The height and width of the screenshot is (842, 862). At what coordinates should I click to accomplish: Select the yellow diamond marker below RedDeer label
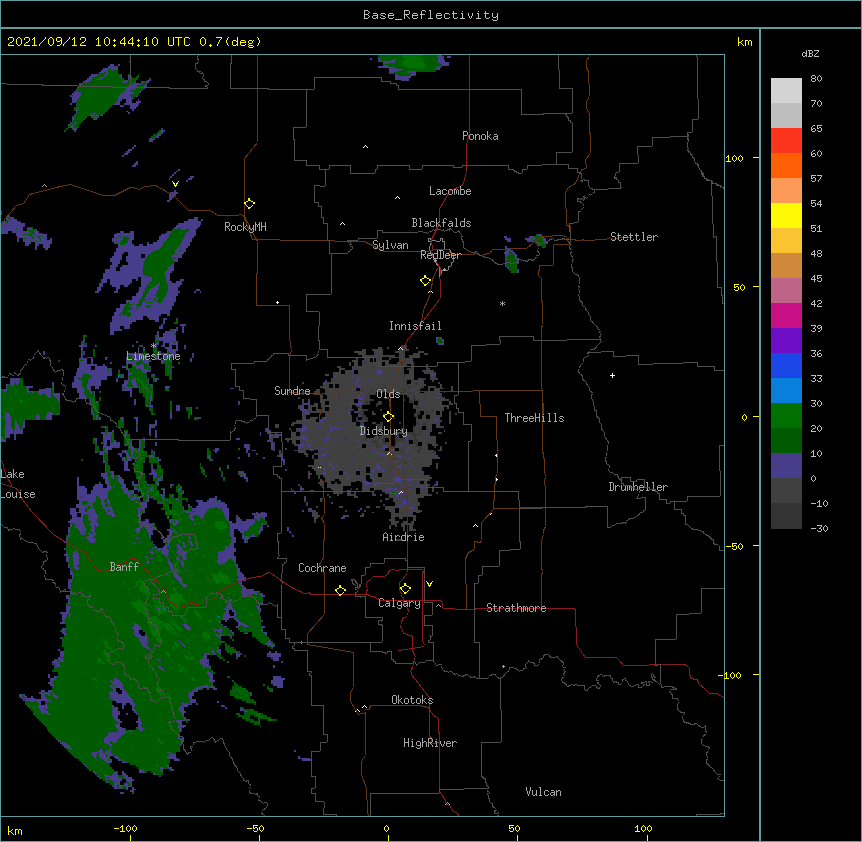coord(426,281)
